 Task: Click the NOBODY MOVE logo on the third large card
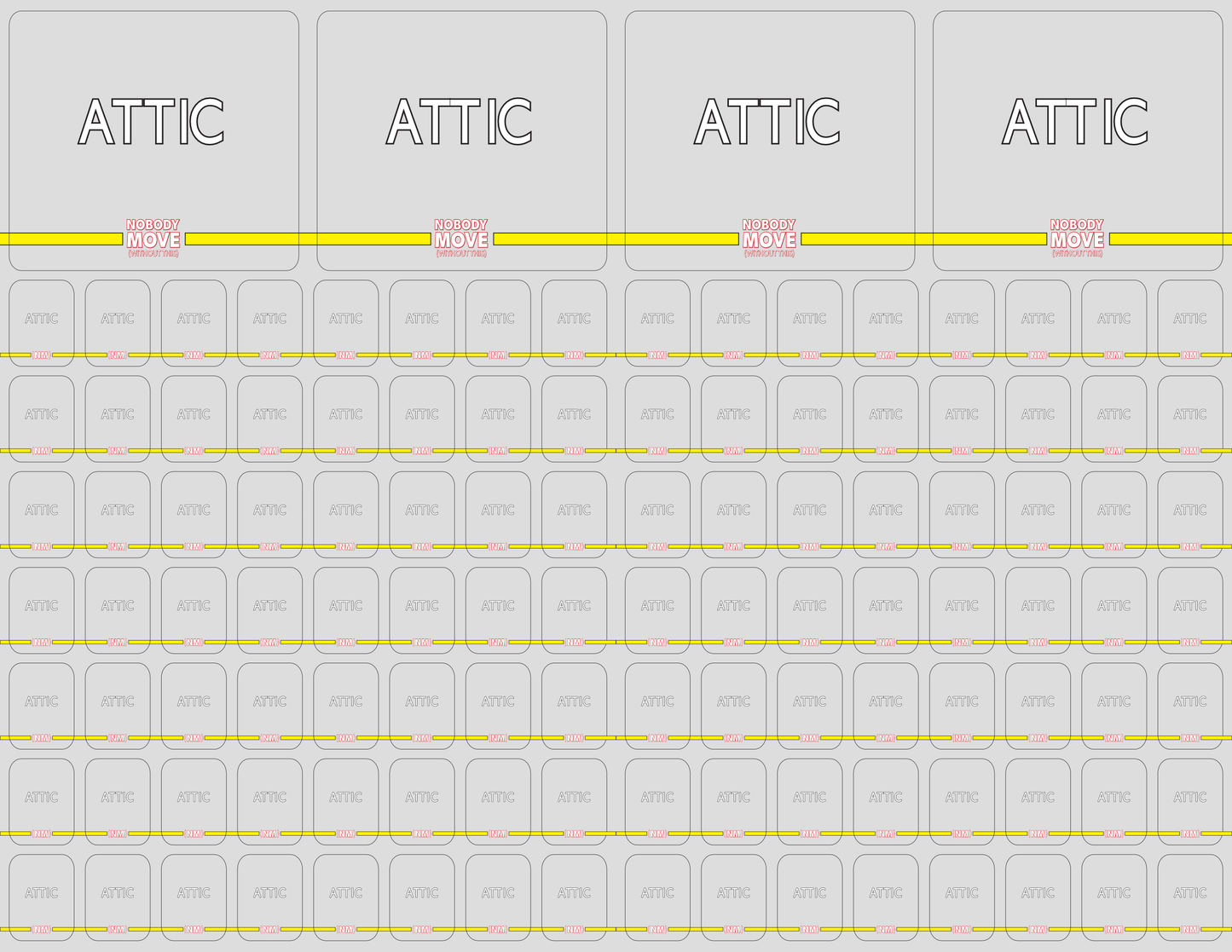(769, 238)
